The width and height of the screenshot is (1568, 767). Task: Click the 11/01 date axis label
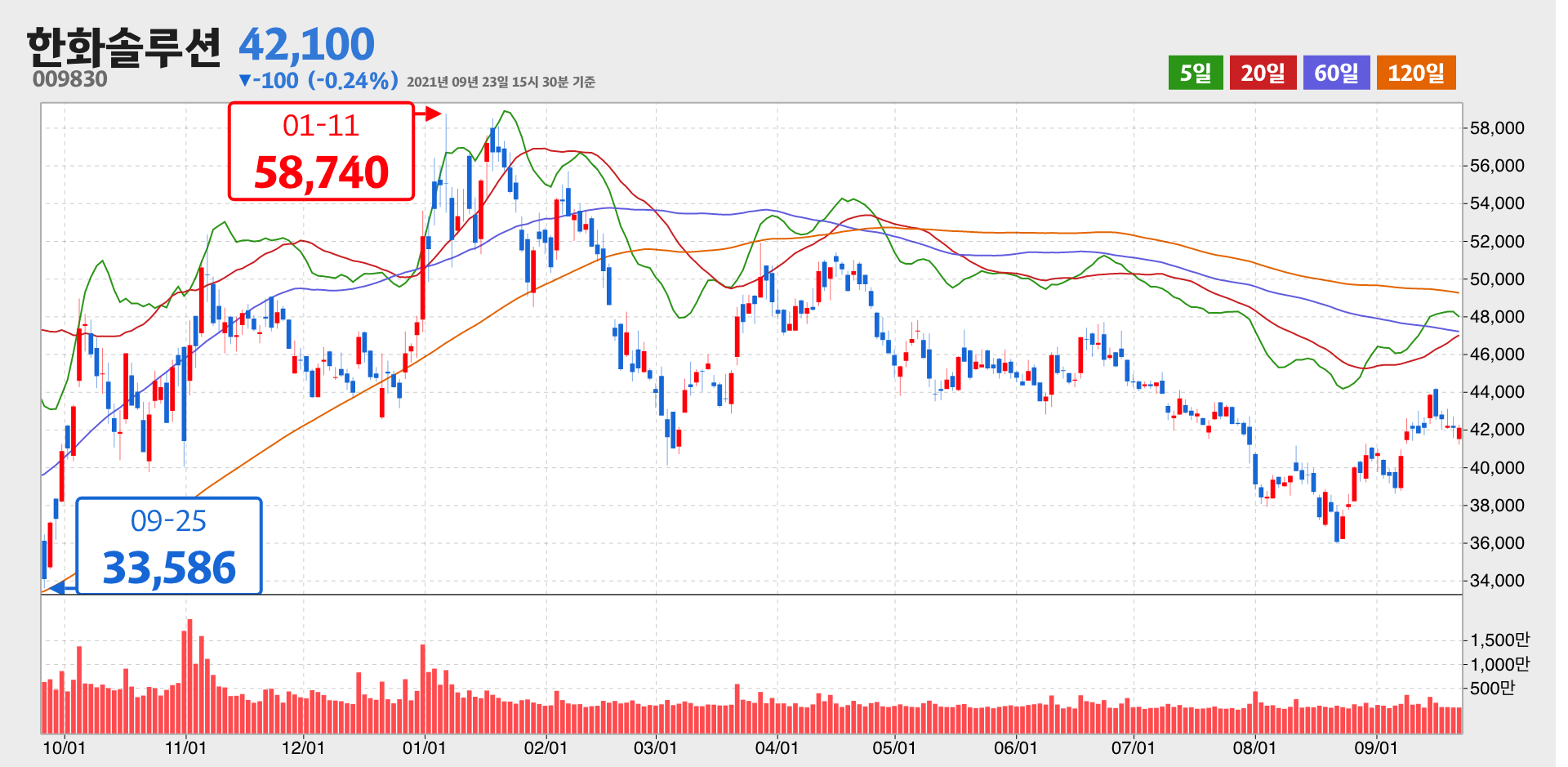point(185,747)
